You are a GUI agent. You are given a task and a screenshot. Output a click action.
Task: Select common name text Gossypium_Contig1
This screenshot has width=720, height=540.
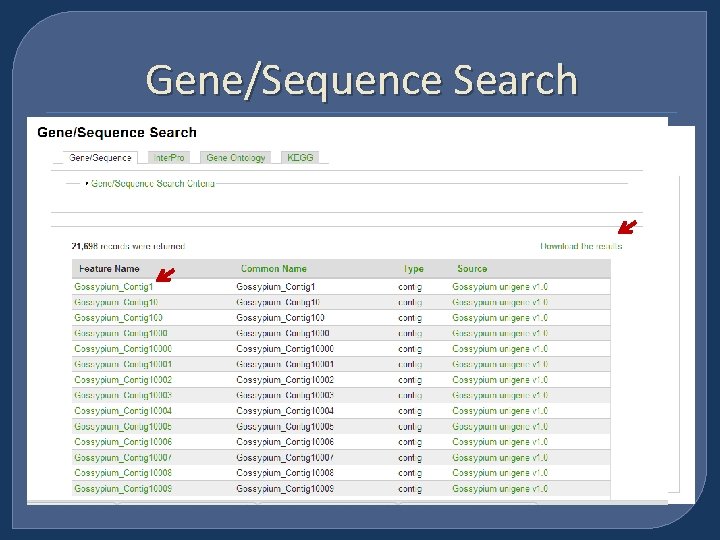276,287
